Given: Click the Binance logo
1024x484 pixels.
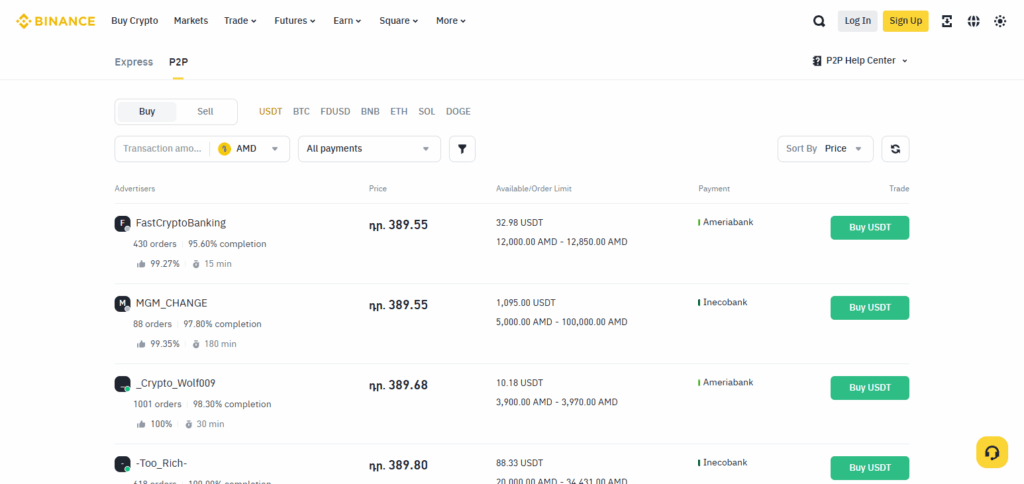Looking at the screenshot, I should [56, 21].
